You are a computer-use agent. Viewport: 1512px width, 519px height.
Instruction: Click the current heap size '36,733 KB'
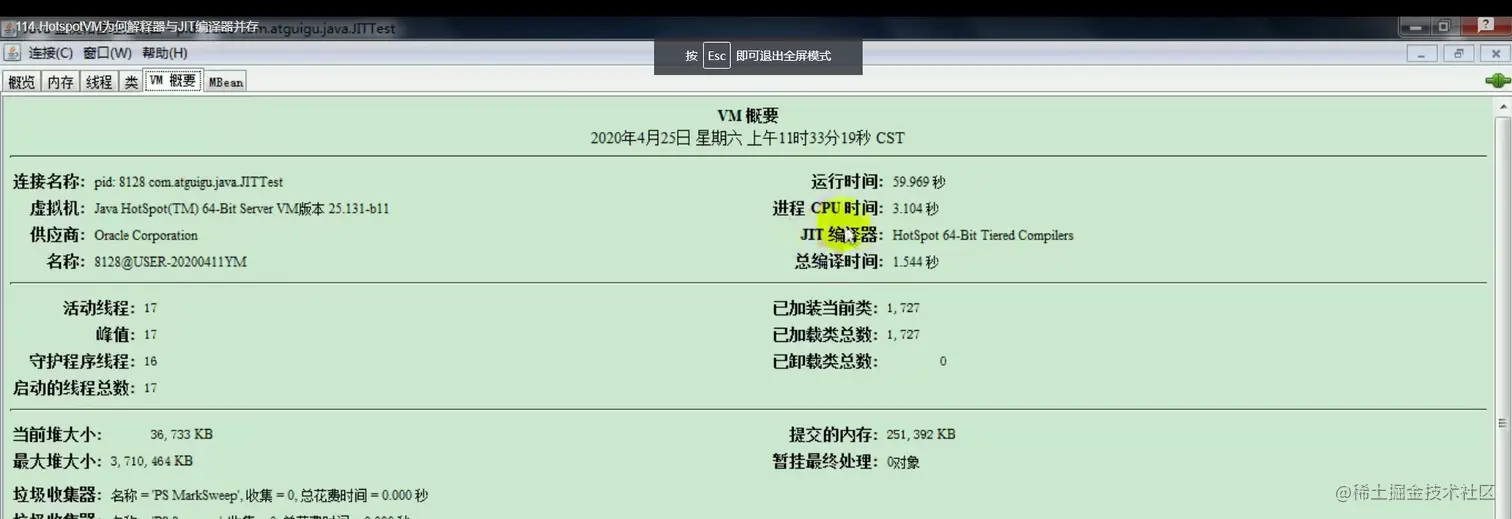181,435
